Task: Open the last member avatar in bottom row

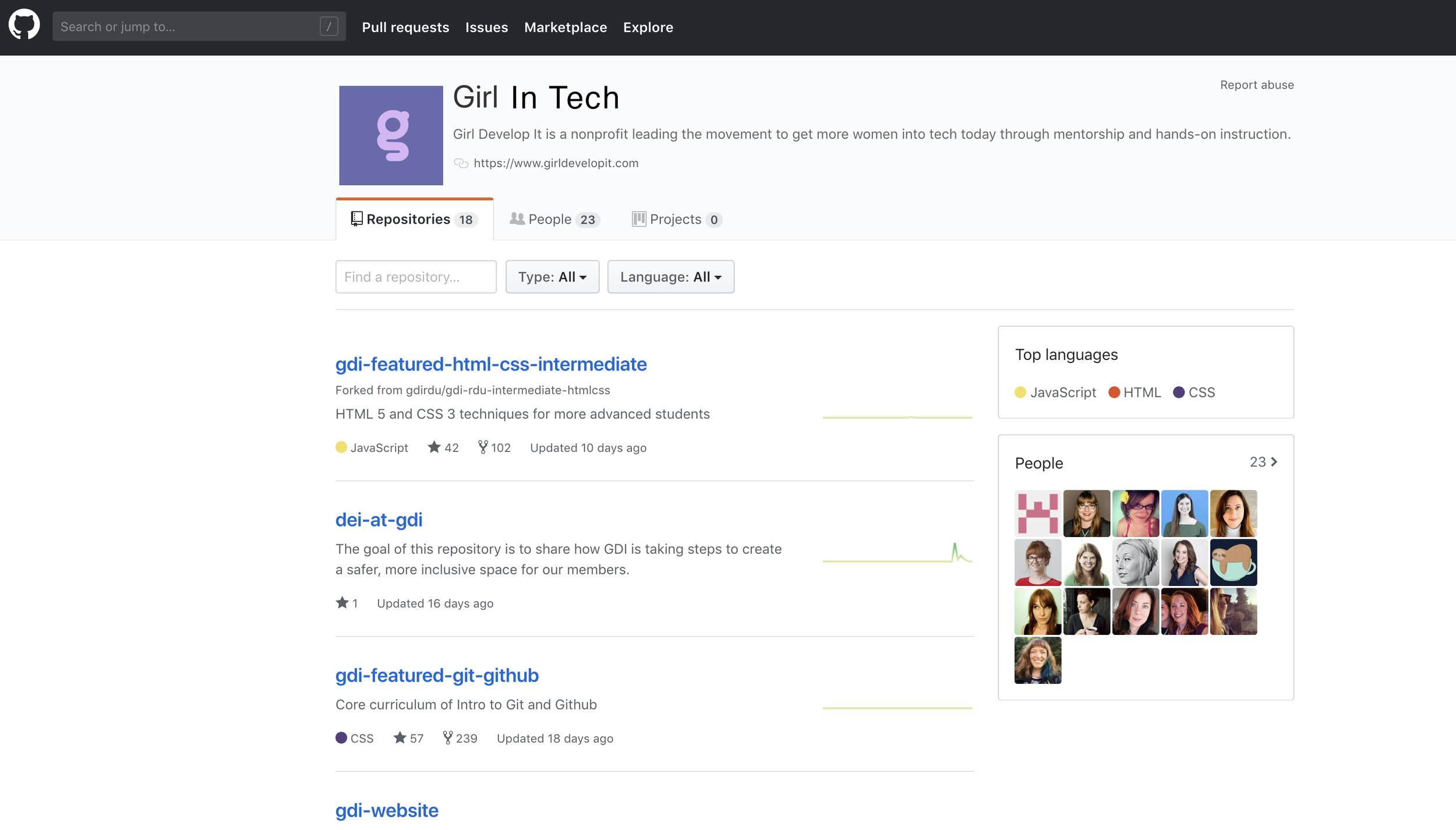Action: 1038,660
